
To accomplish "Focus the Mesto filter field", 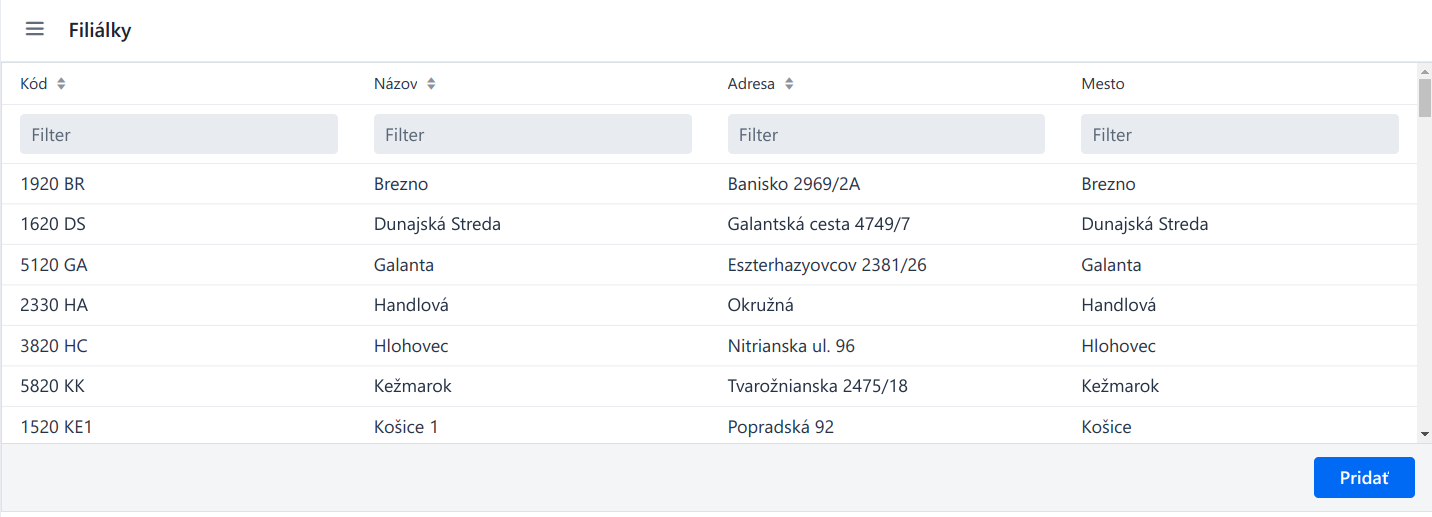I will tap(1240, 134).
